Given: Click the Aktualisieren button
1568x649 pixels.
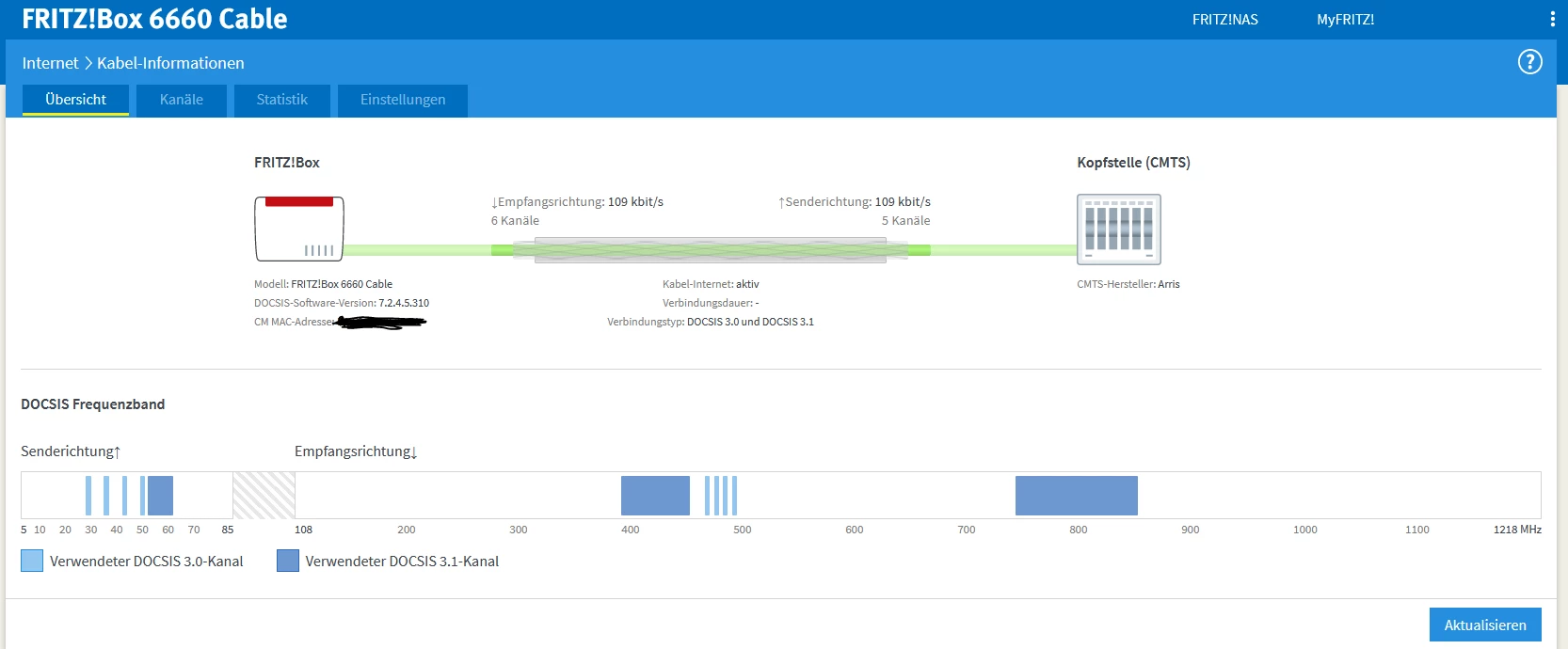Looking at the screenshot, I should pyautogui.click(x=1485, y=625).
